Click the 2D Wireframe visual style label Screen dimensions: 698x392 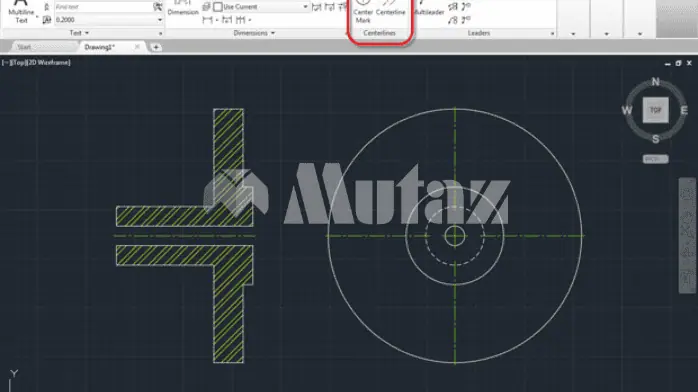pyautogui.click(x=49, y=63)
